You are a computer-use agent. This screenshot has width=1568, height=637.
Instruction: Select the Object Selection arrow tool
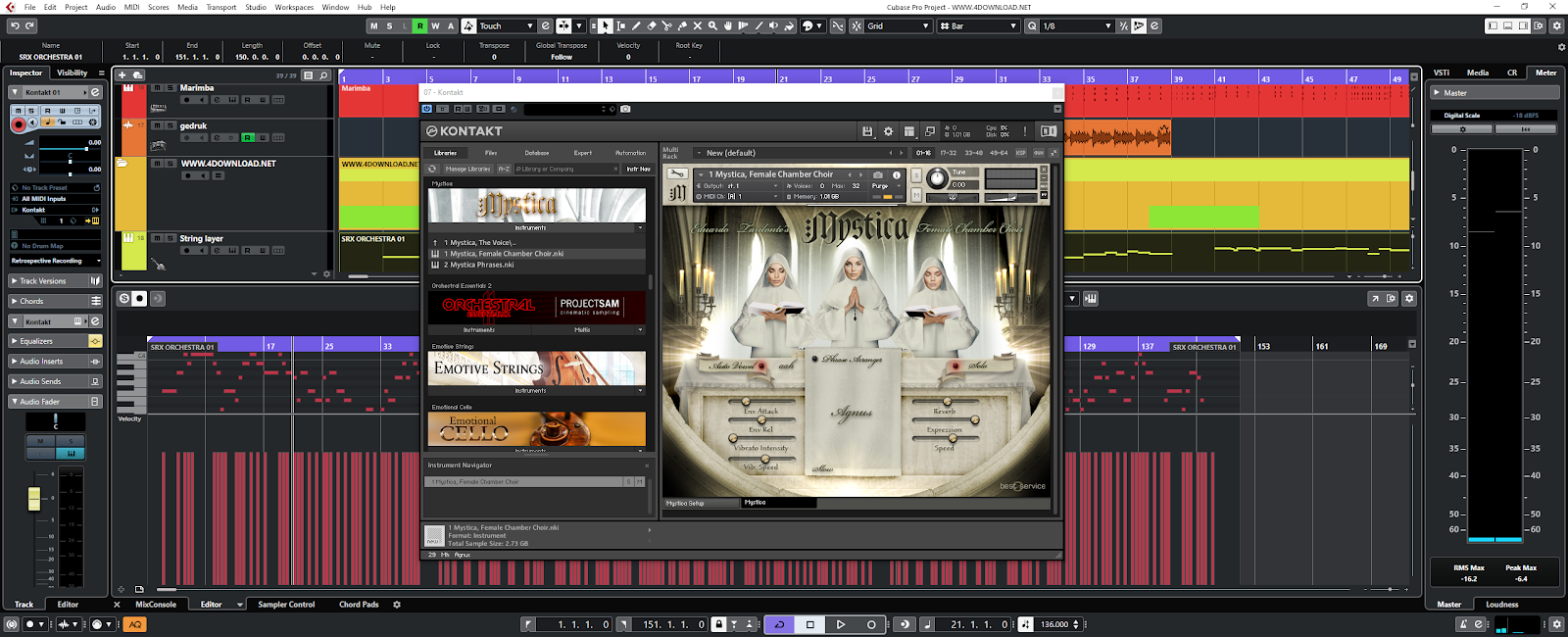[x=606, y=26]
